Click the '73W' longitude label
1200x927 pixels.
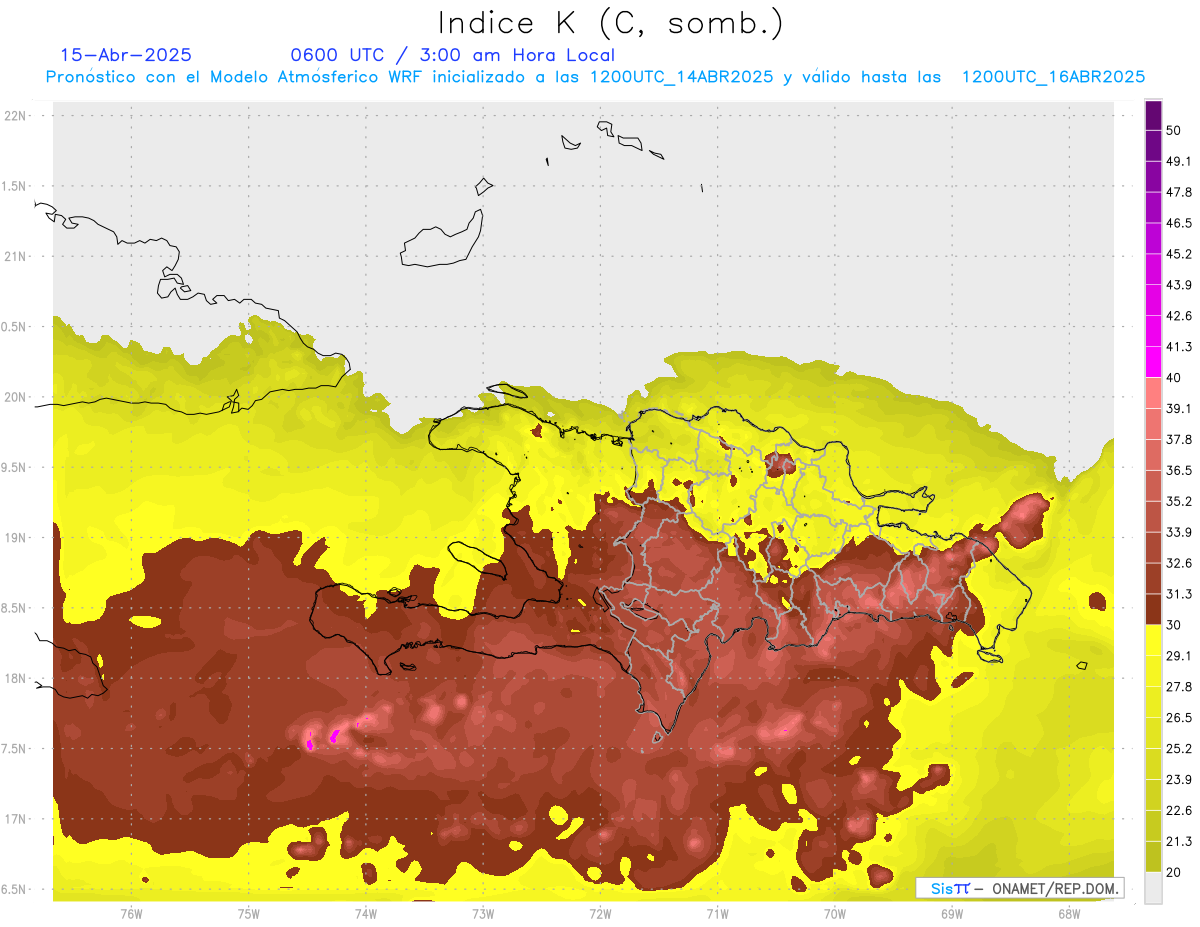(x=483, y=914)
